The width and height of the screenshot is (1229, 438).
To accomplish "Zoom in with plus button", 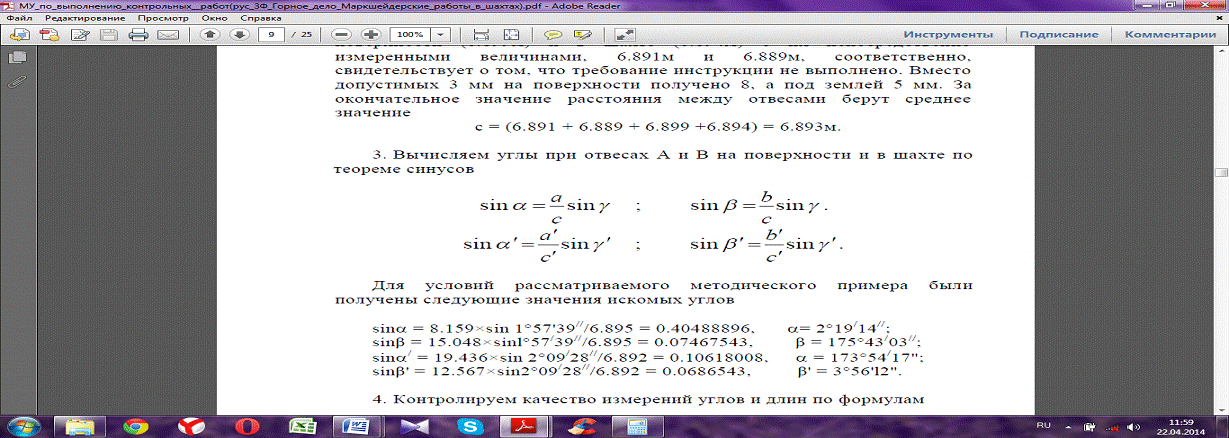I will [369, 34].
